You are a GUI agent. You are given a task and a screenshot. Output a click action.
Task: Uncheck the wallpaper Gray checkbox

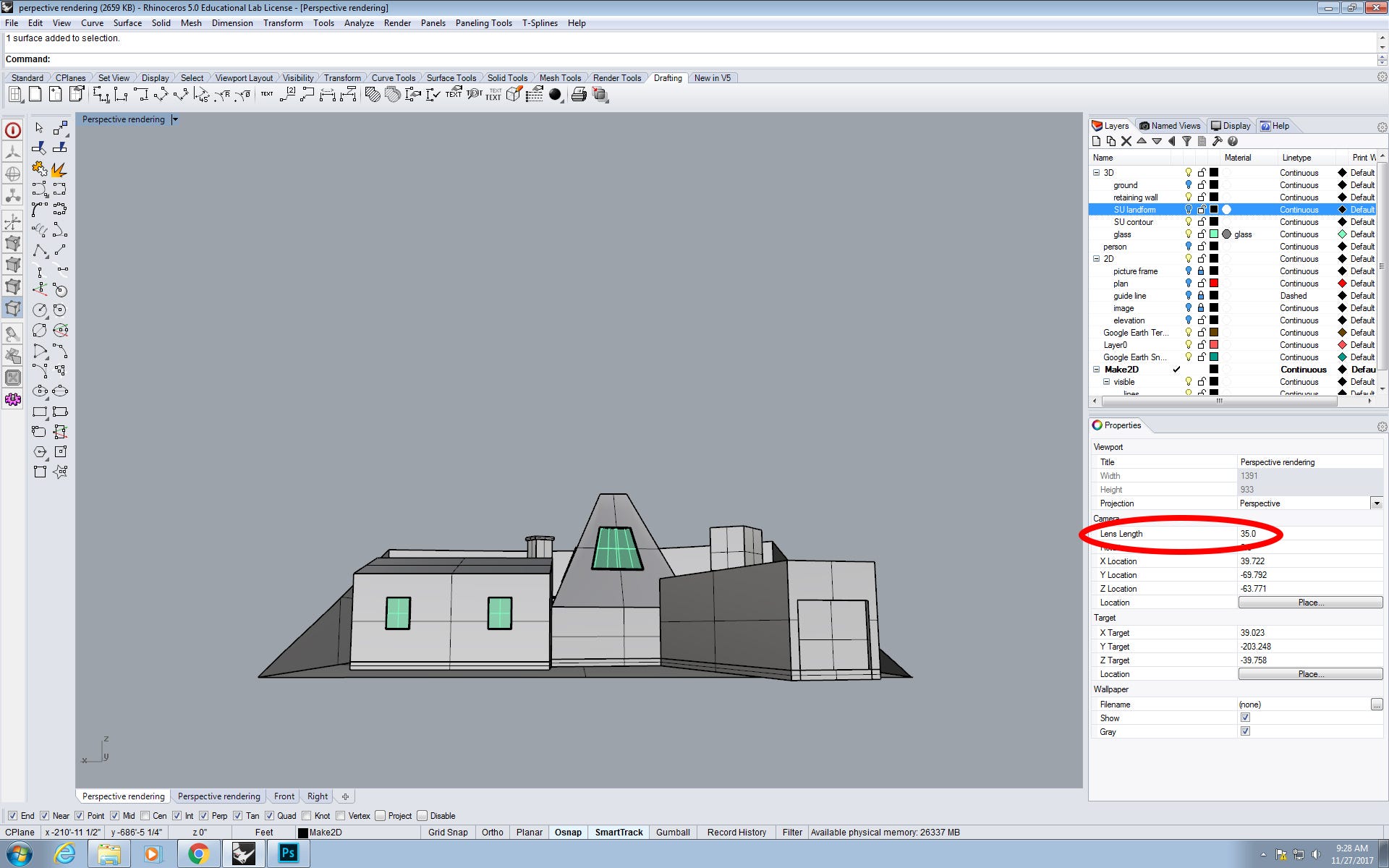coord(1245,731)
